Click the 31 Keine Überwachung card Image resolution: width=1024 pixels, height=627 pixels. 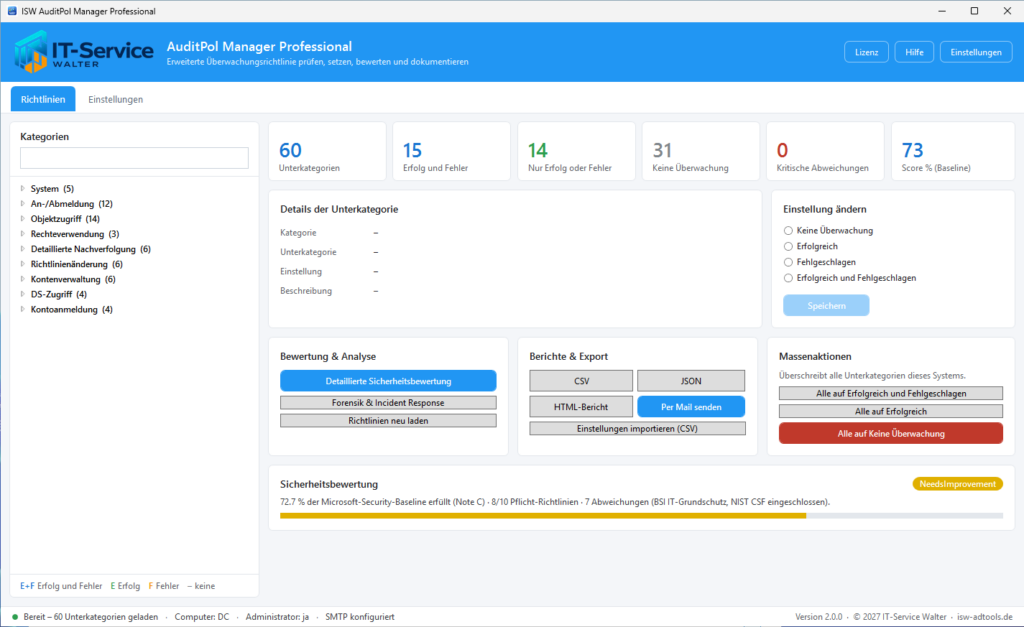pos(700,151)
